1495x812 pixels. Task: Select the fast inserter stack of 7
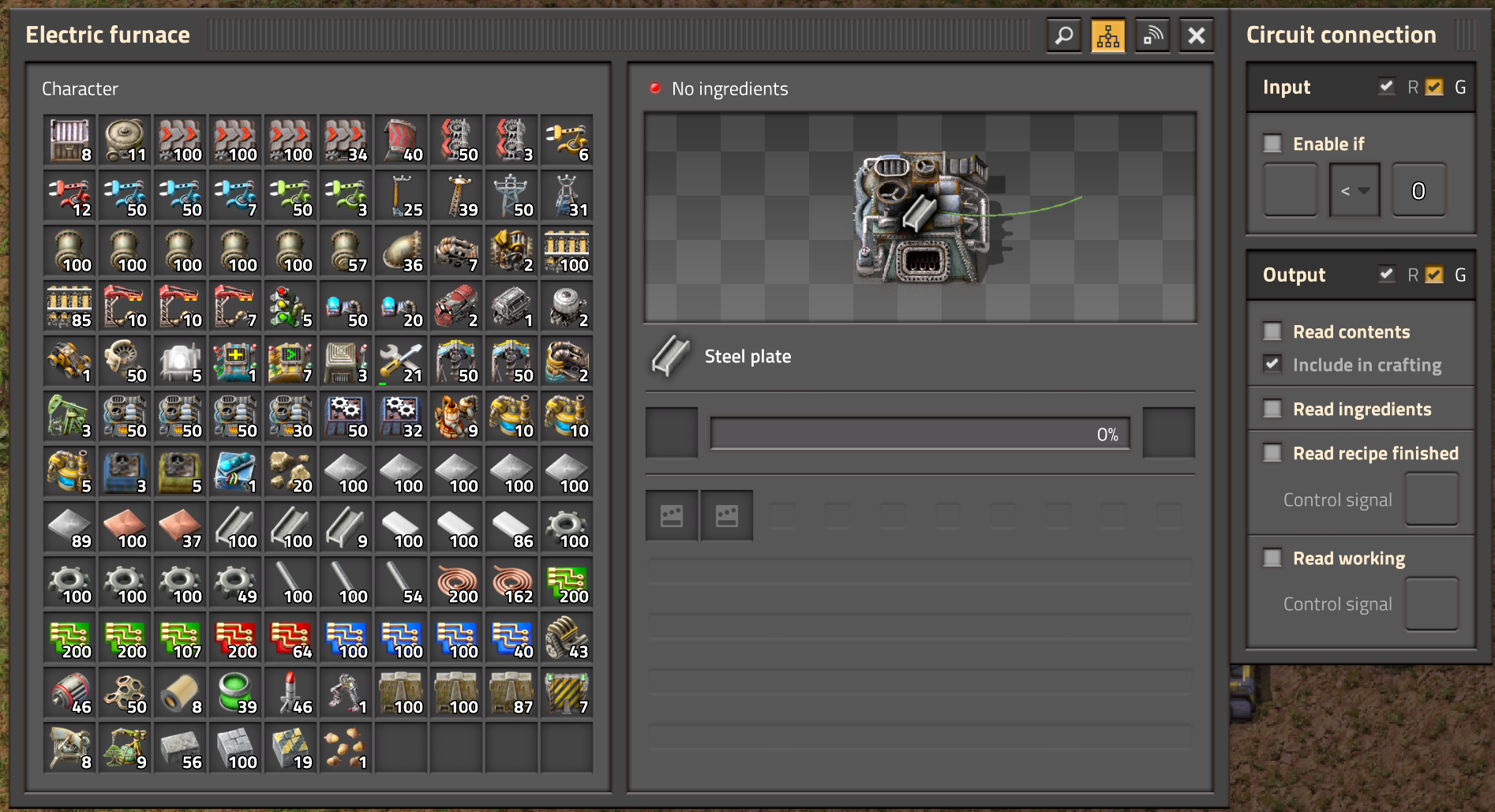[235, 196]
